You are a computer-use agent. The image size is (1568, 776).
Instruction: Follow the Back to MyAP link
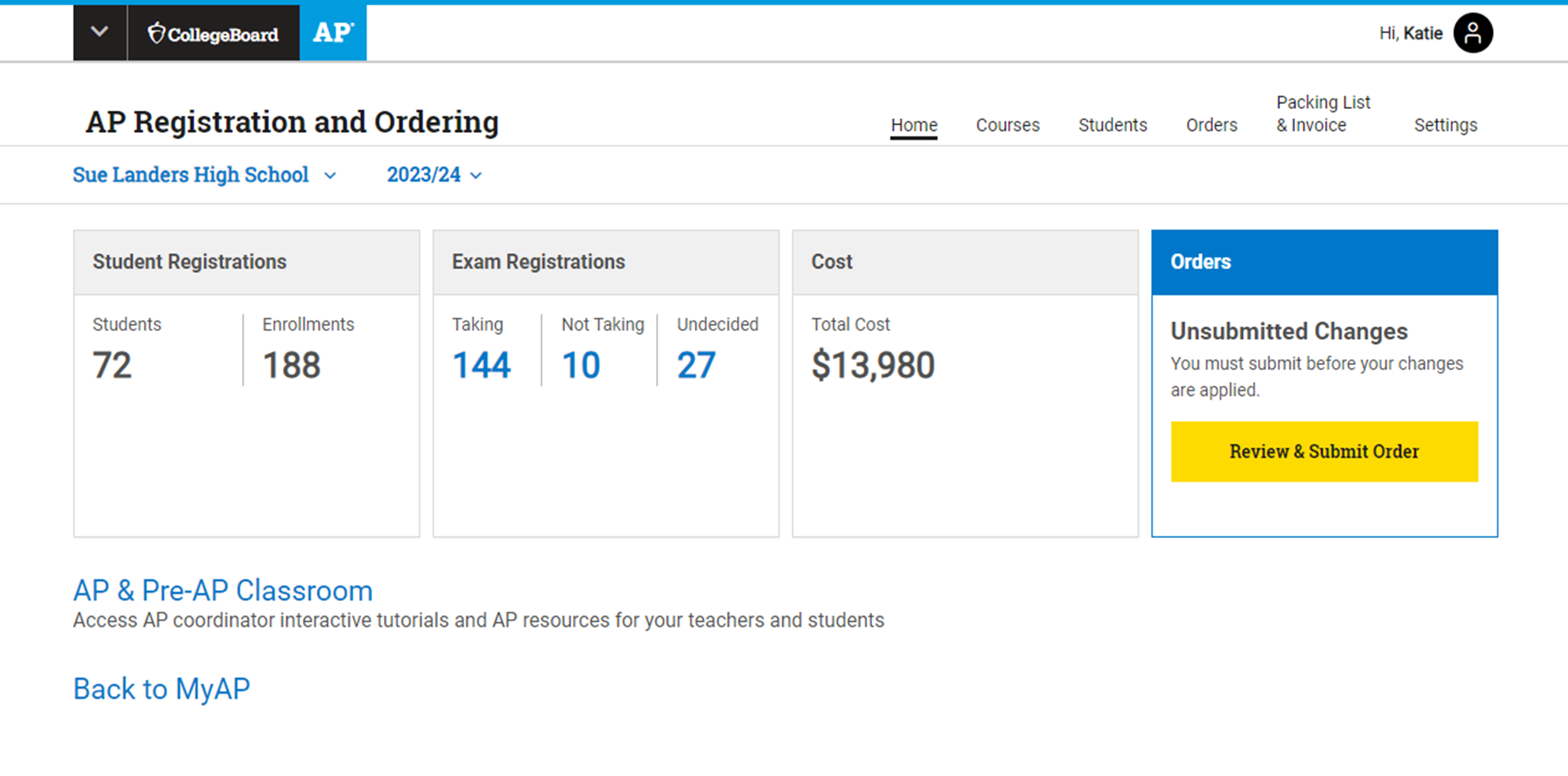[161, 689]
